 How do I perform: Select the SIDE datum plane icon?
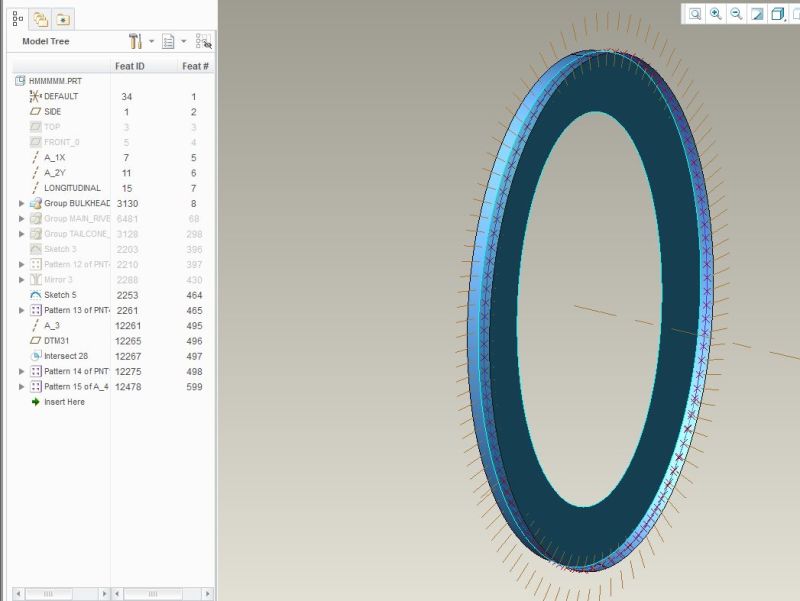(35, 111)
